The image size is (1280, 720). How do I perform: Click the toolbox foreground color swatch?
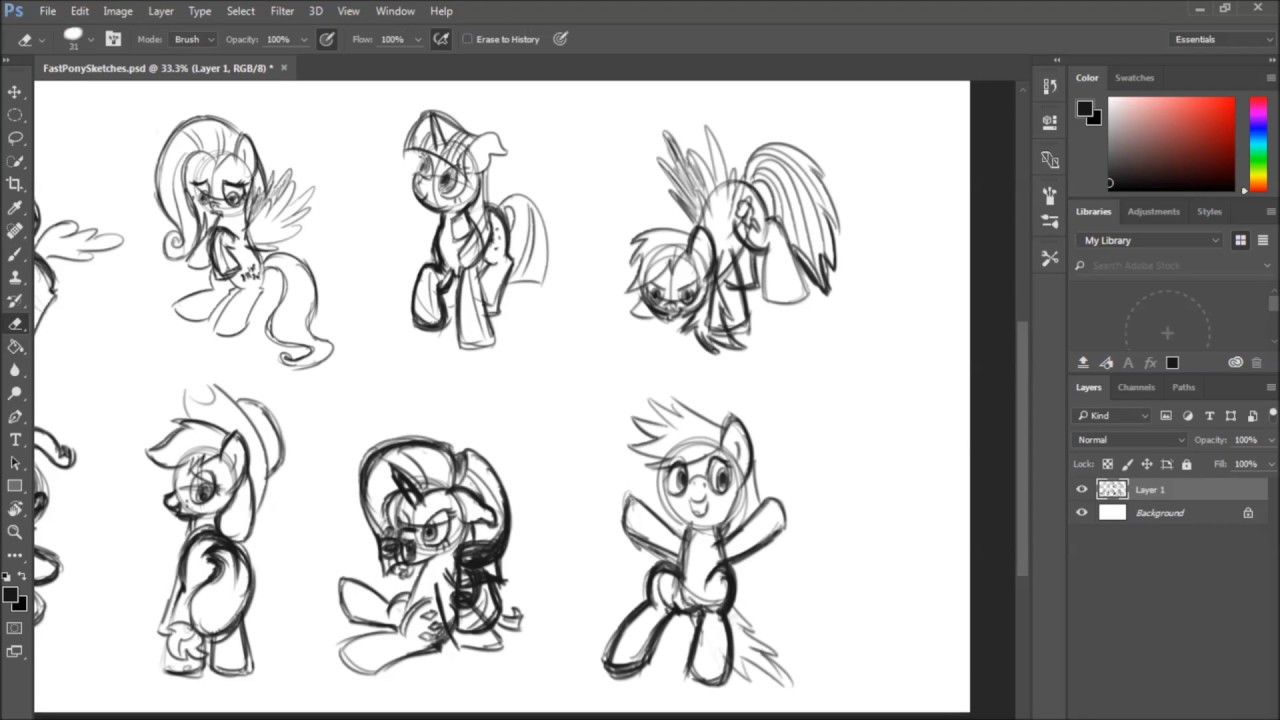(x=10, y=596)
